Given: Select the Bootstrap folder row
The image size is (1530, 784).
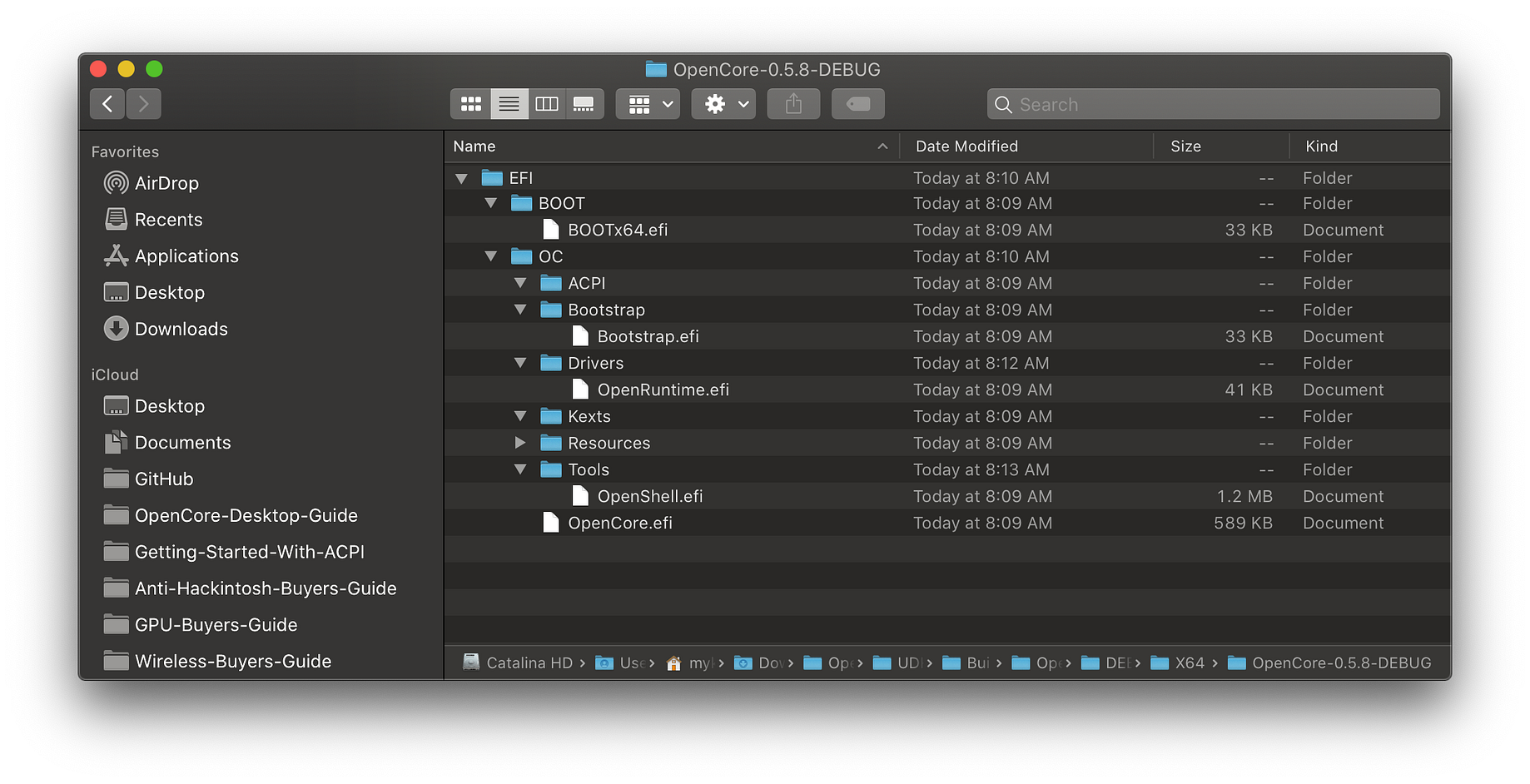Looking at the screenshot, I should pos(947,310).
